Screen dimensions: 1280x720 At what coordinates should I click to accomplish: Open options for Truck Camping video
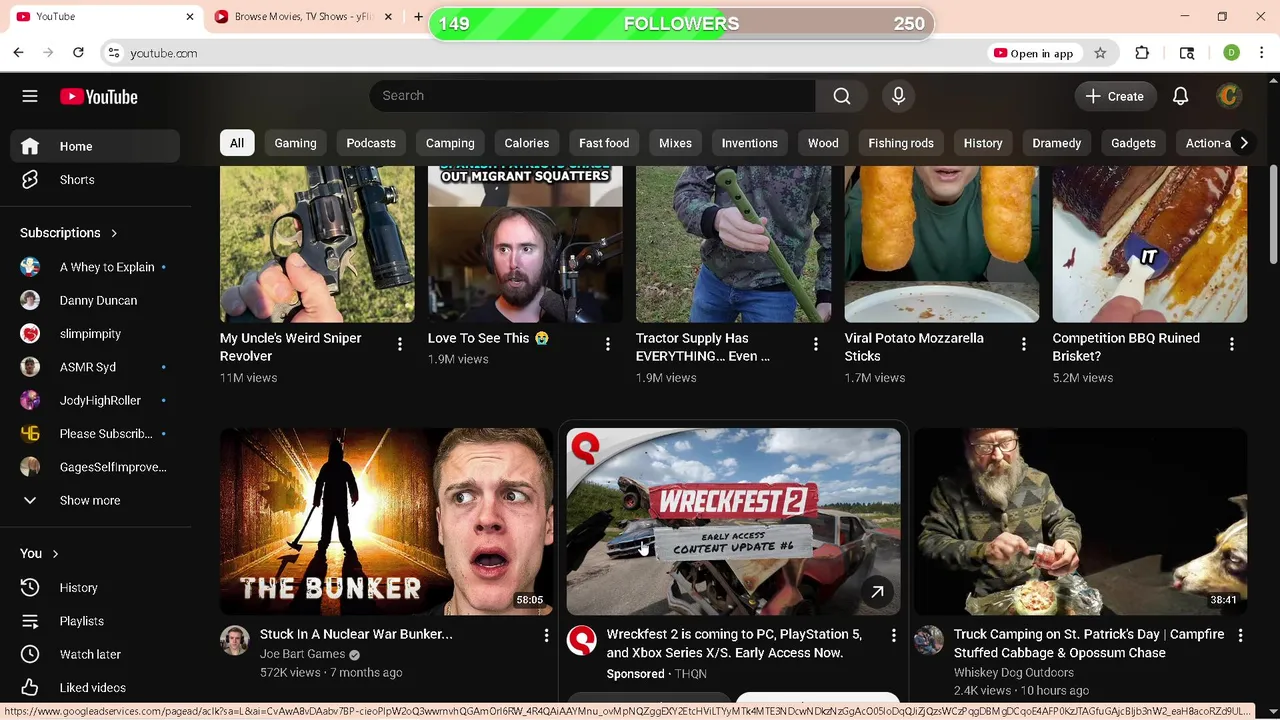click(1240, 636)
